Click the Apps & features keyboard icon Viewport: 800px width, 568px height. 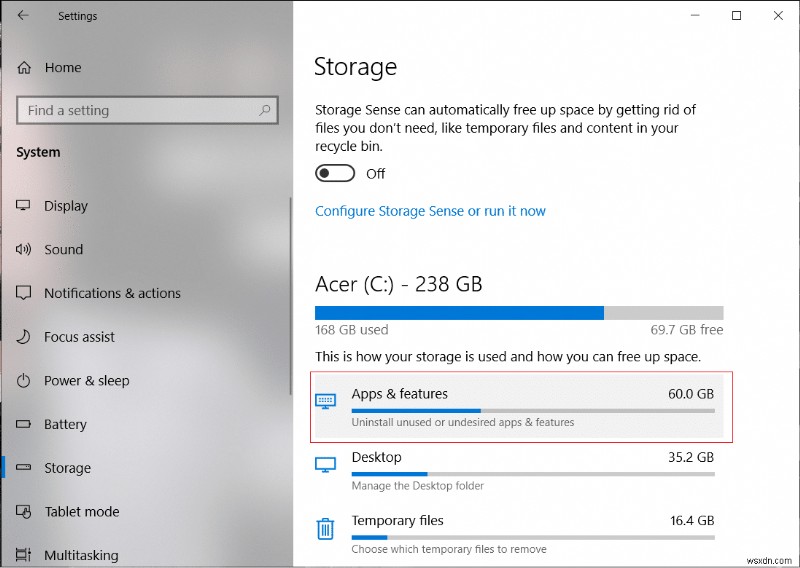pyautogui.click(x=326, y=400)
